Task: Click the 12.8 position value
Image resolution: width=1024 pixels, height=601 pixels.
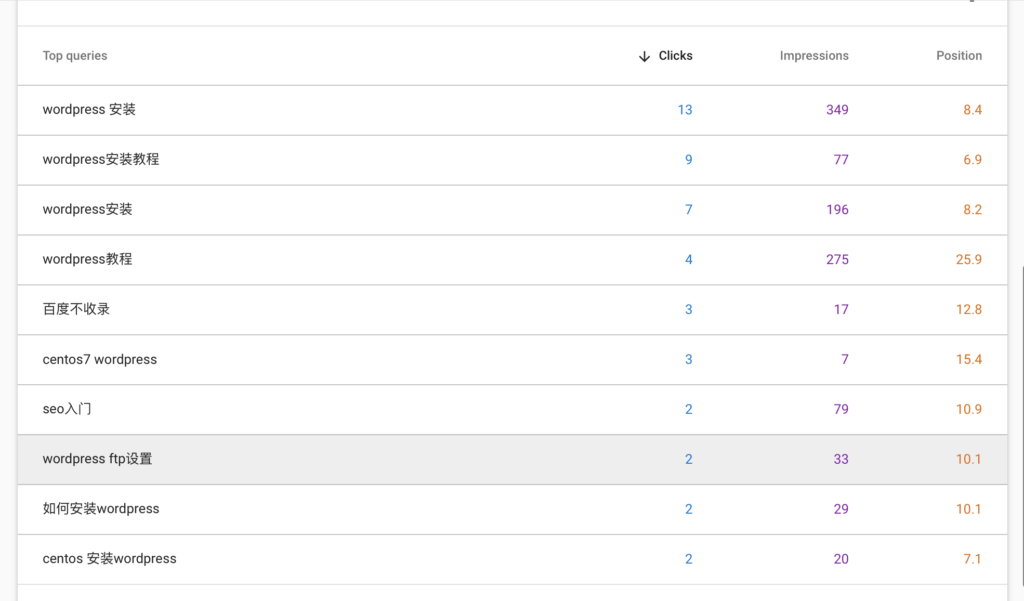Action: click(969, 310)
